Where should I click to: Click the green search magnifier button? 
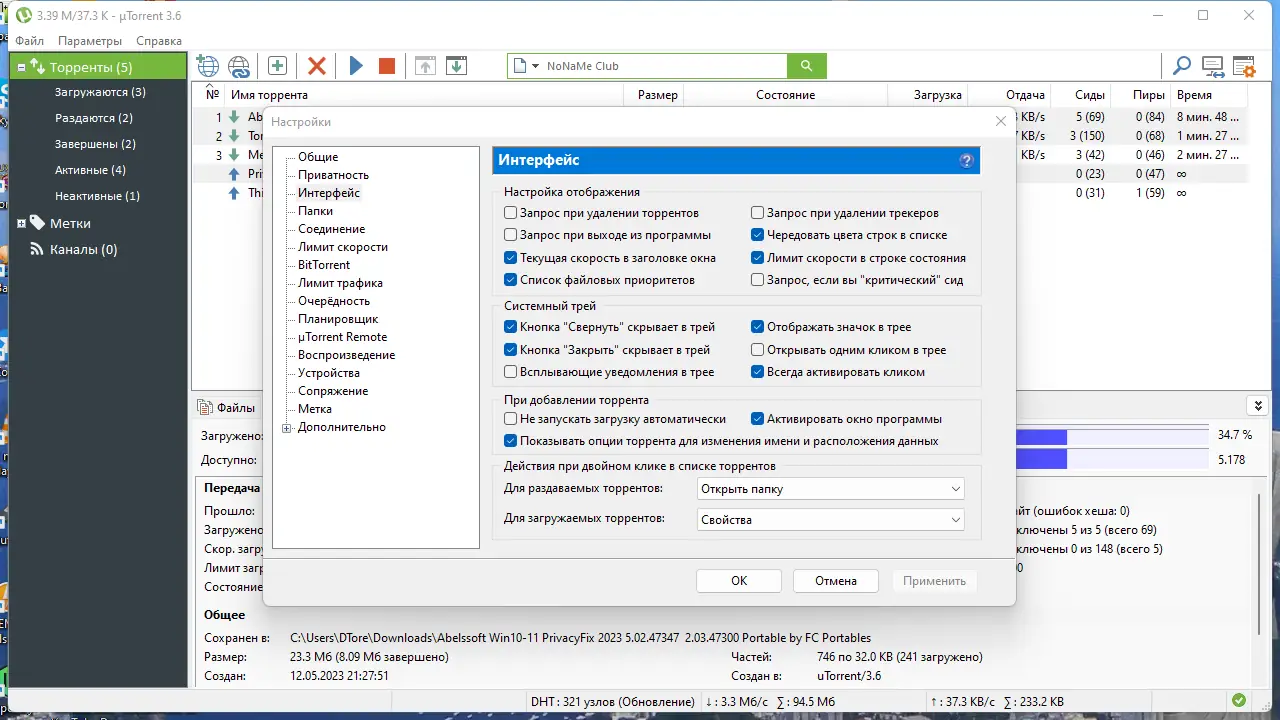806,66
